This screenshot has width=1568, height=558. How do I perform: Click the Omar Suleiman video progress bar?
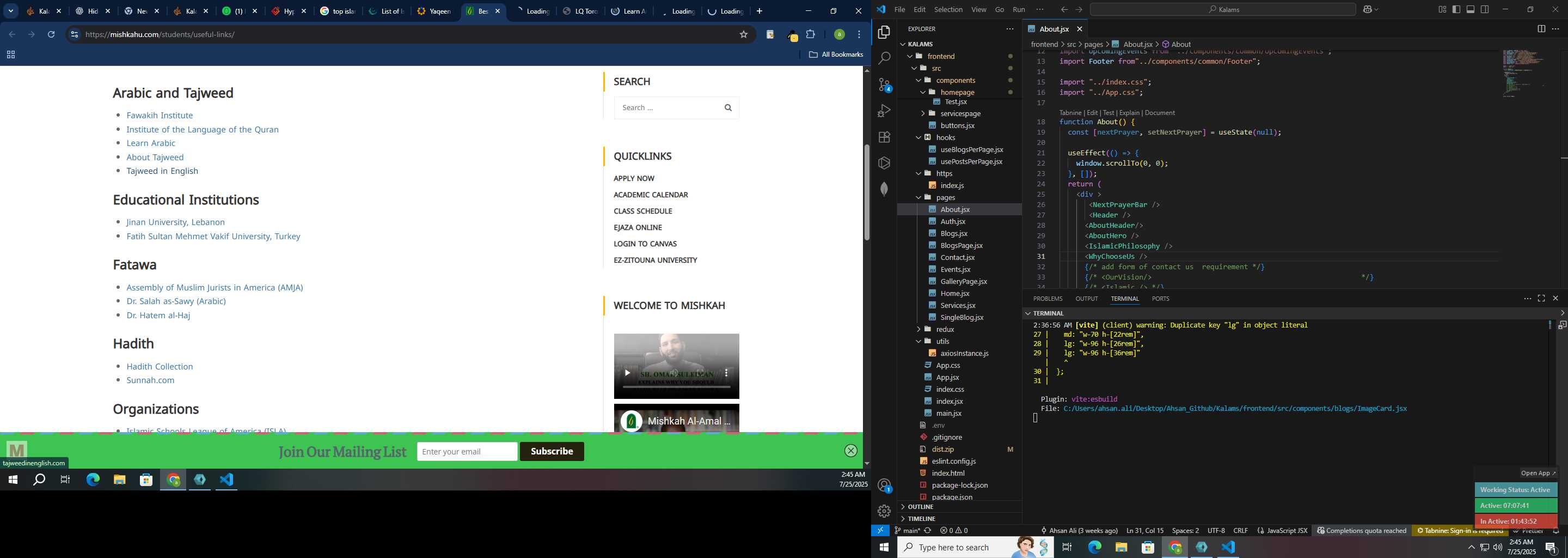tap(676, 387)
